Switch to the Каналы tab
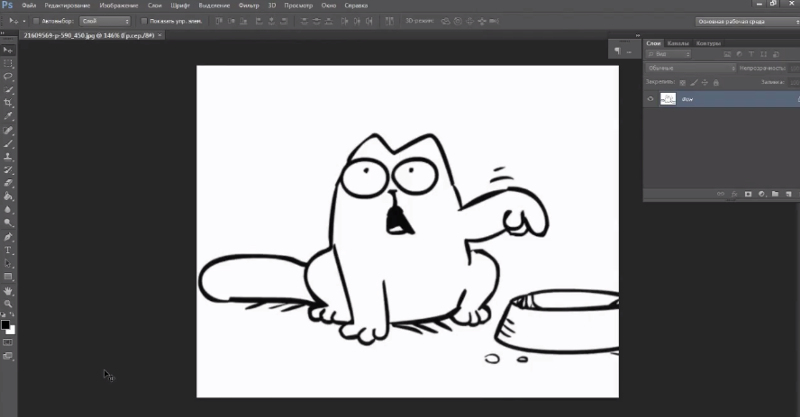The height and width of the screenshot is (417, 800). click(x=678, y=43)
